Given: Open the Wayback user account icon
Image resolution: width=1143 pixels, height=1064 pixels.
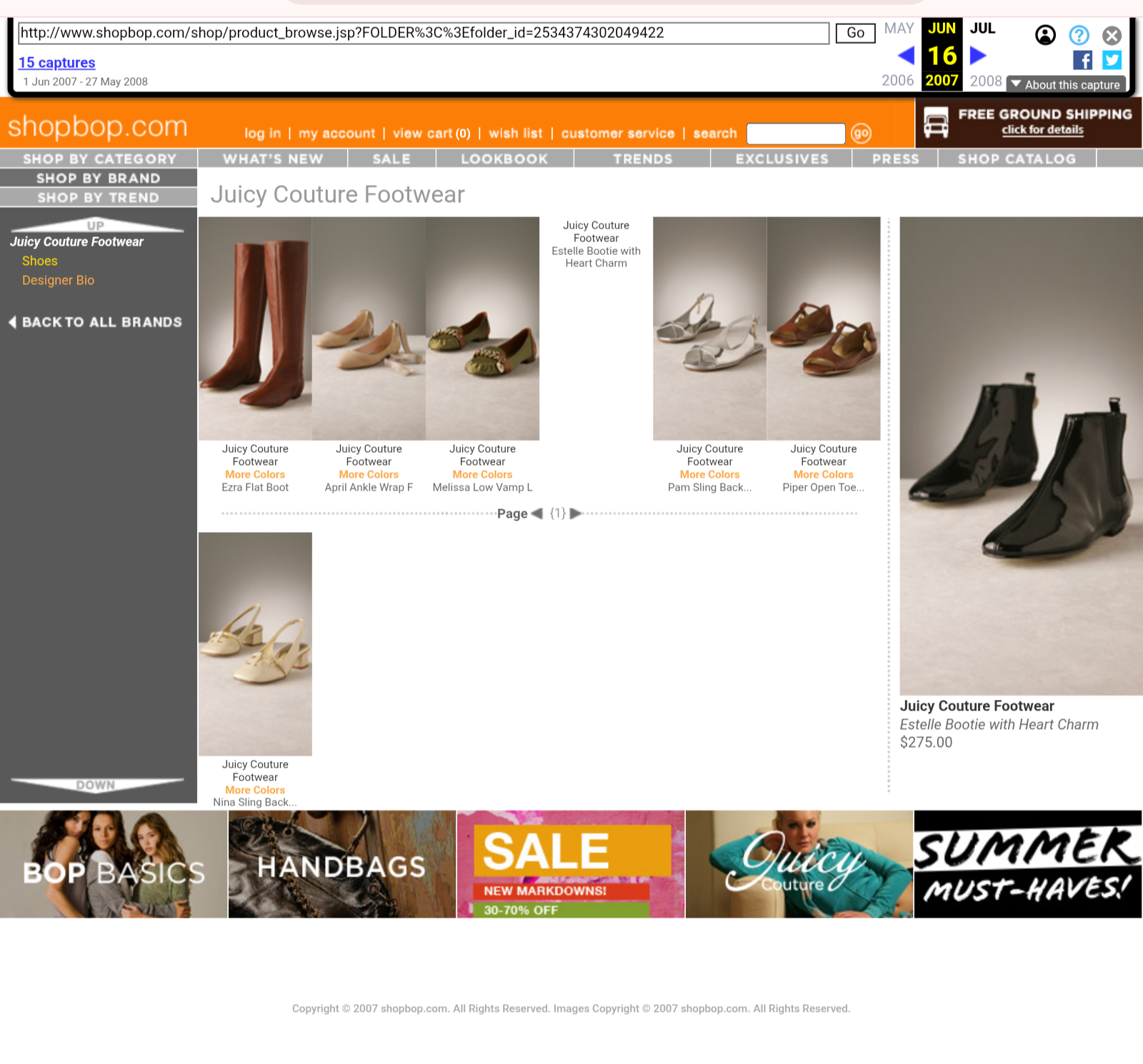Looking at the screenshot, I should click(x=1045, y=35).
